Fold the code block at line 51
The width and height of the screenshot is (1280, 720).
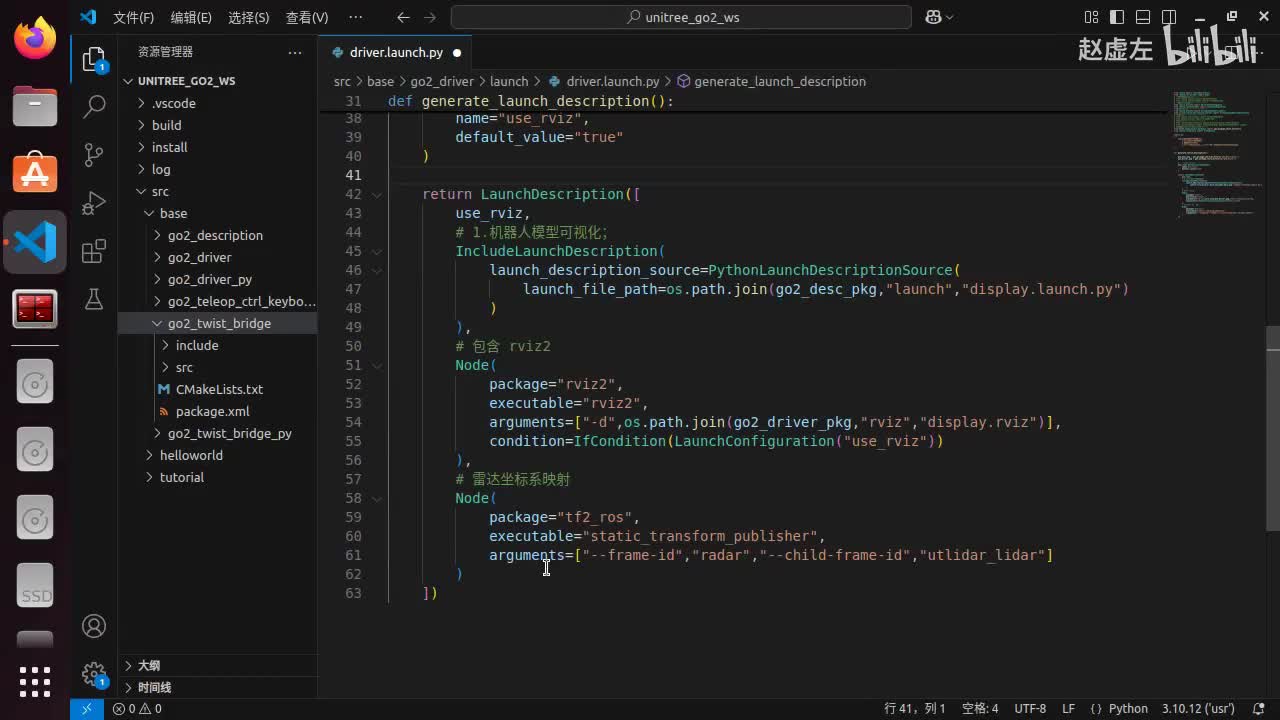click(x=377, y=366)
